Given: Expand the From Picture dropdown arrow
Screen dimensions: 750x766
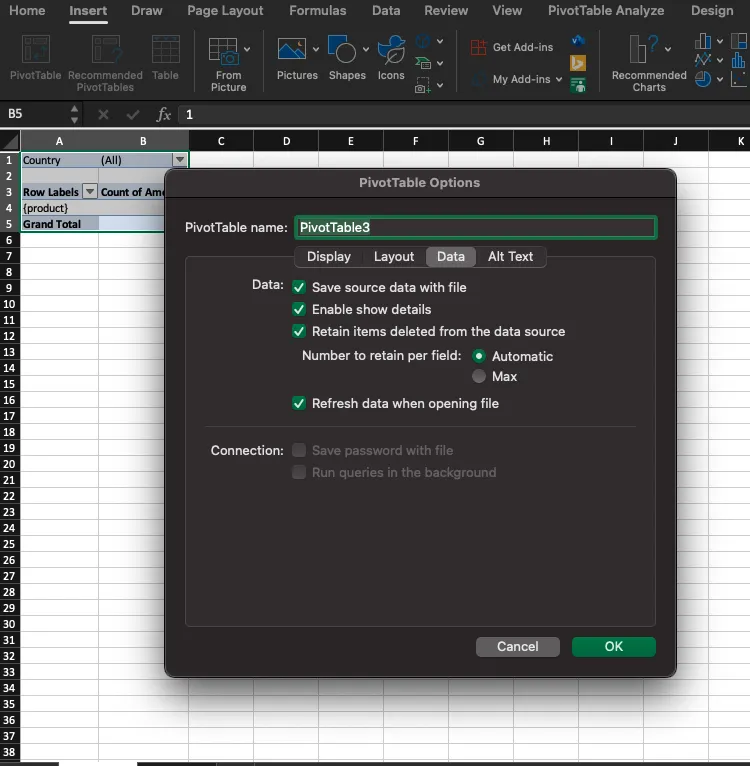Looking at the screenshot, I should click(247, 49).
